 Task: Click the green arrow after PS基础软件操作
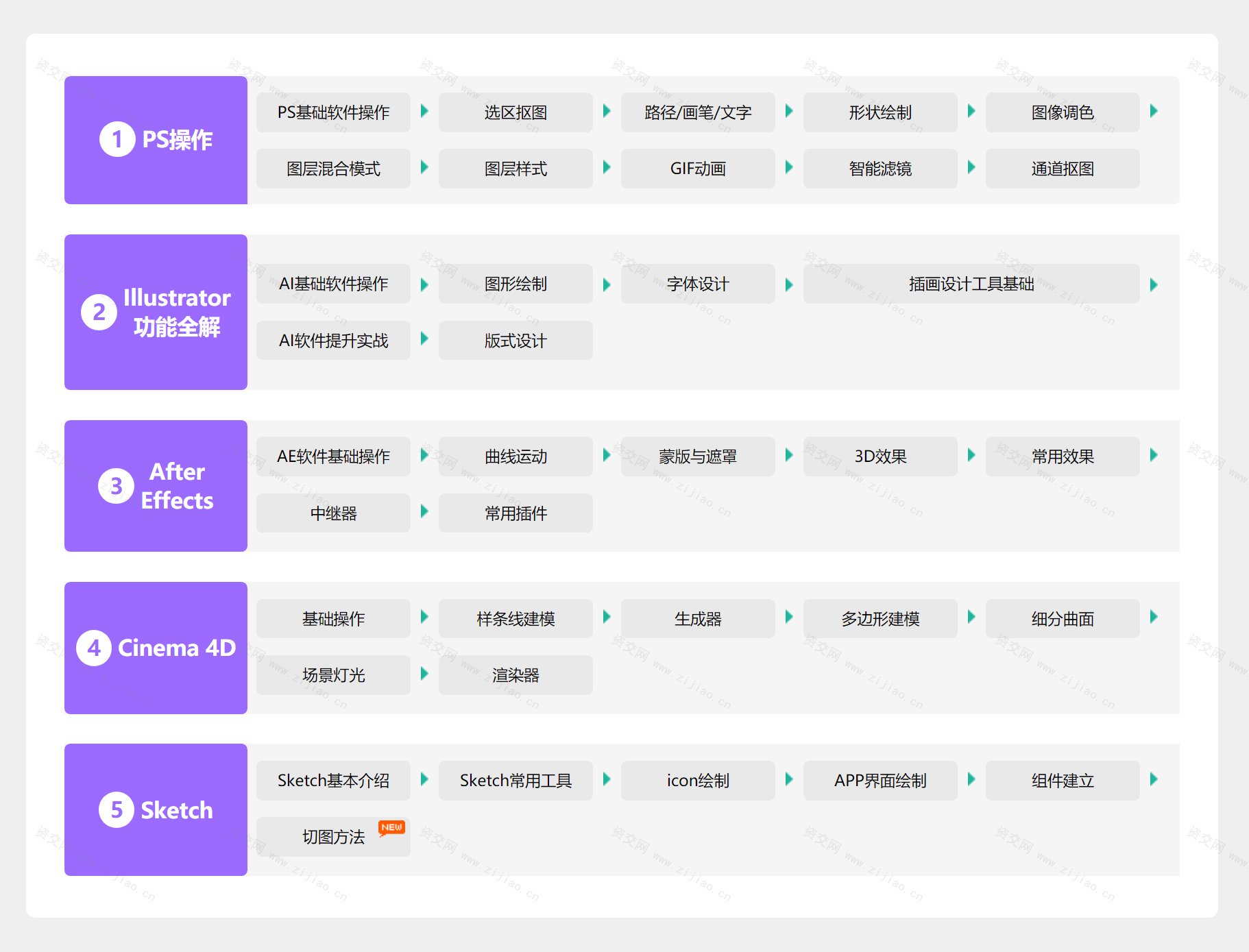[x=424, y=111]
